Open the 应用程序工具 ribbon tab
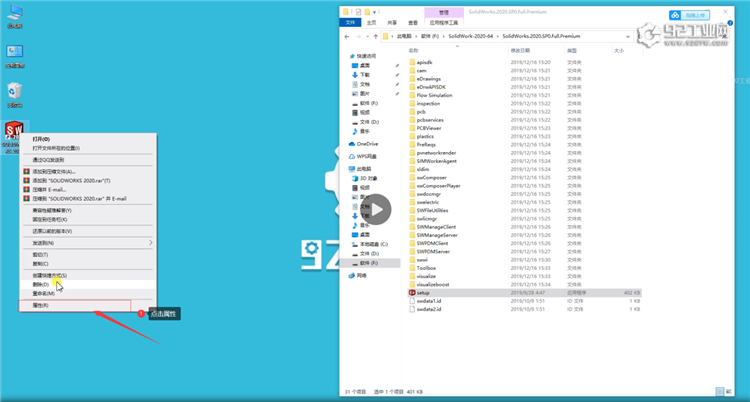The image size is (750, 402). tap(444, 22)
